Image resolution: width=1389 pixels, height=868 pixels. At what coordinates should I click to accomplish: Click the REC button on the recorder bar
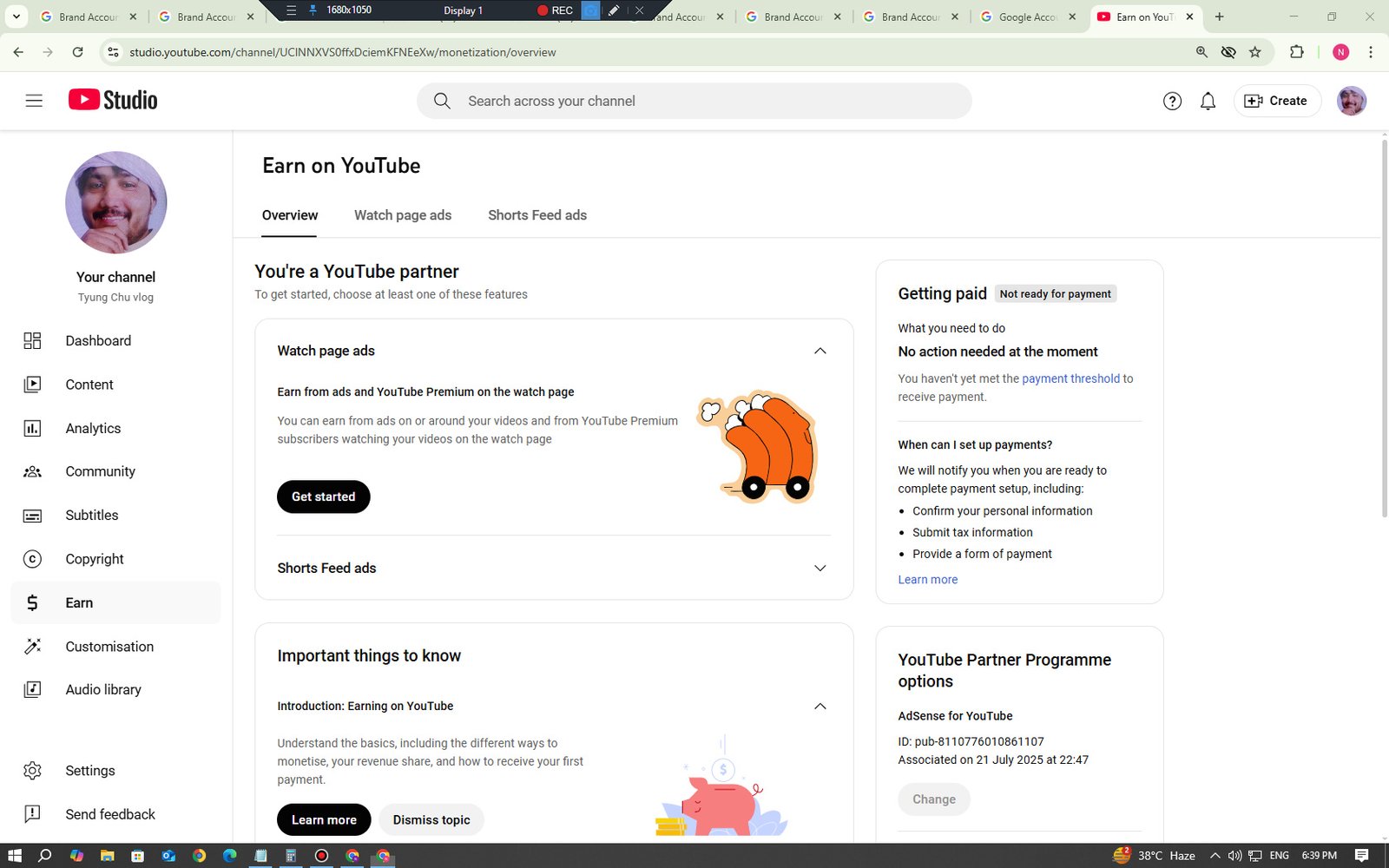pyautogui.click(x=555, y=10)
